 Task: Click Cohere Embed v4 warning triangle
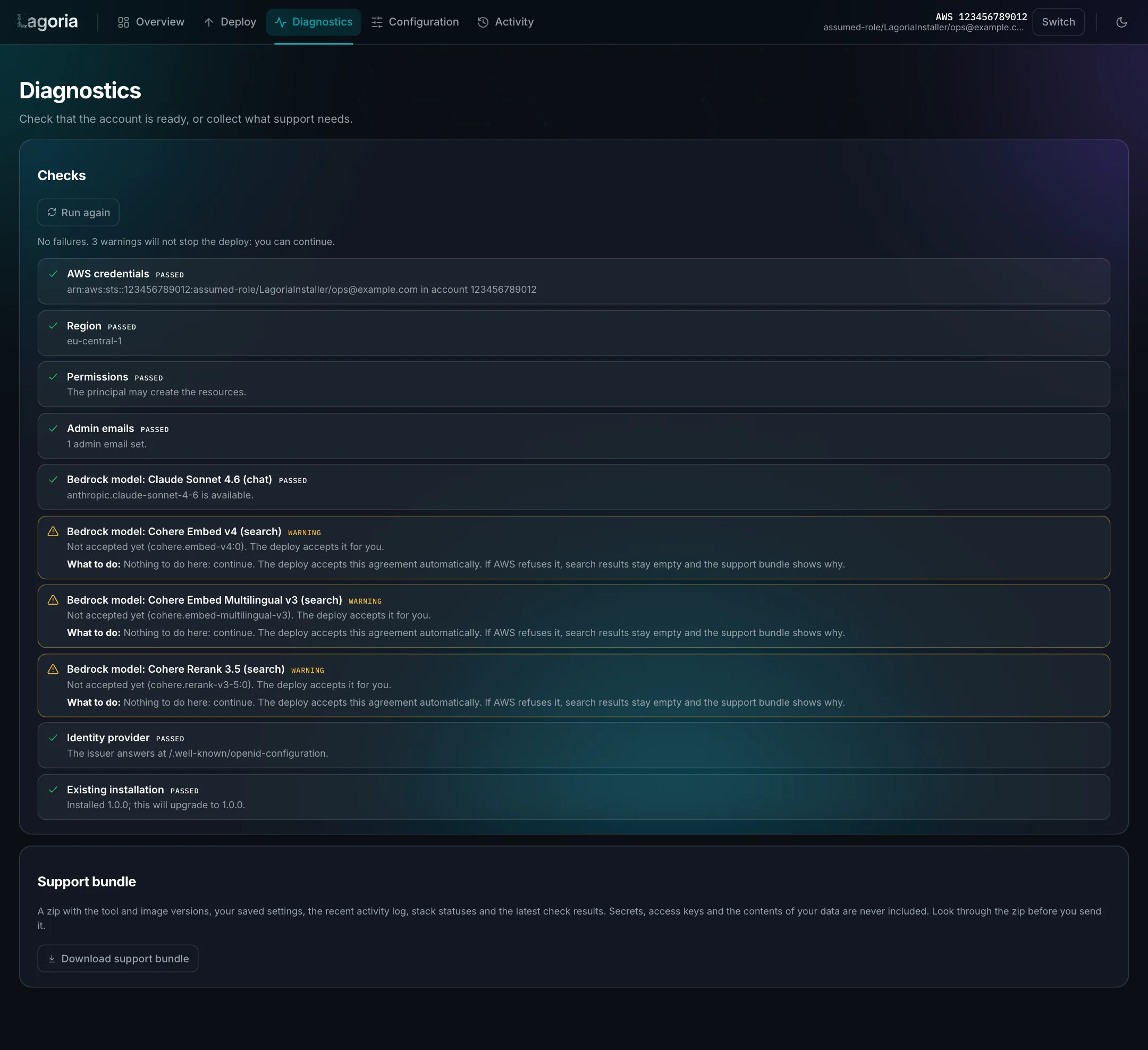tap(53, 531)
